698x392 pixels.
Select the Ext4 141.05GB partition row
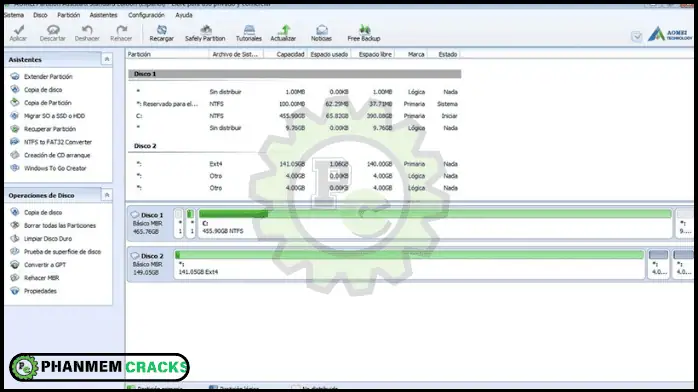pyautogui.click(x=295, y=164)
